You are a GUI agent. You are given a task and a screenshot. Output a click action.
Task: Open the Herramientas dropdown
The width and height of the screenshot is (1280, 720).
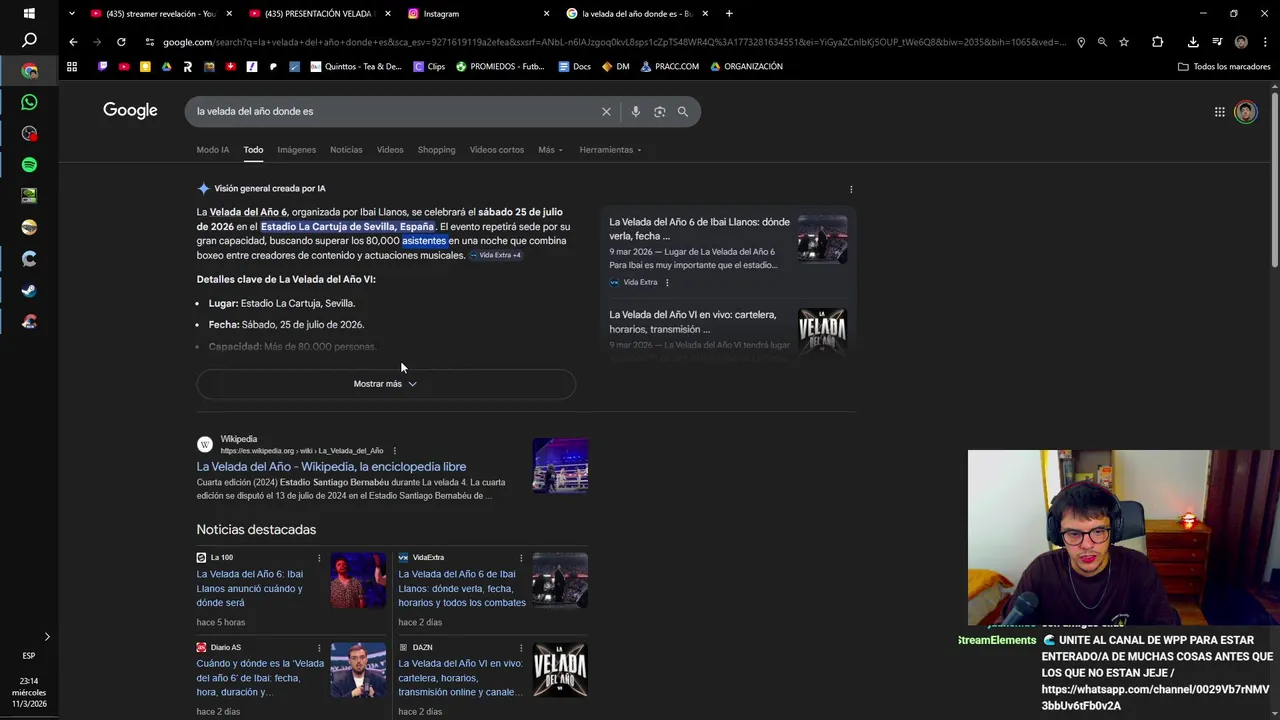click(610, 150)
